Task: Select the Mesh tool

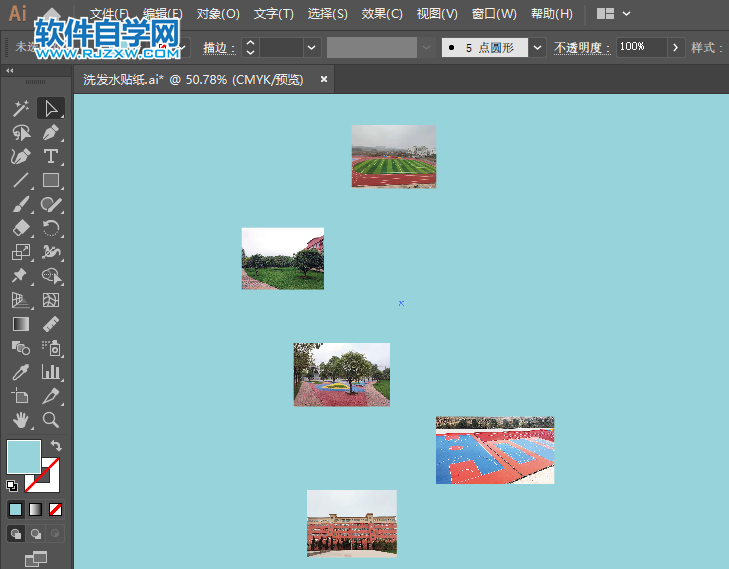Action: [51, 300]
